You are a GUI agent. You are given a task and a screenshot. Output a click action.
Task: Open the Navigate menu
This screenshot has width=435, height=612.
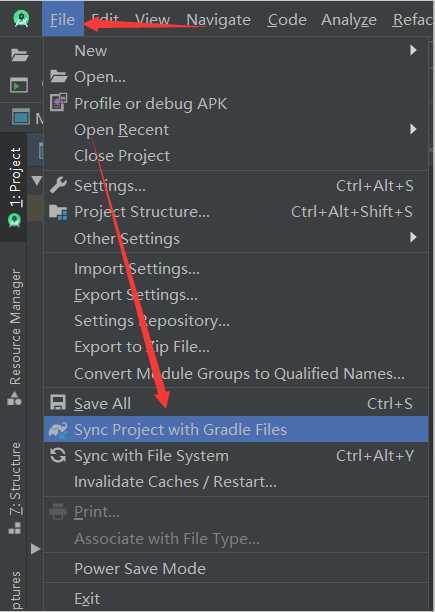(218, 20)
